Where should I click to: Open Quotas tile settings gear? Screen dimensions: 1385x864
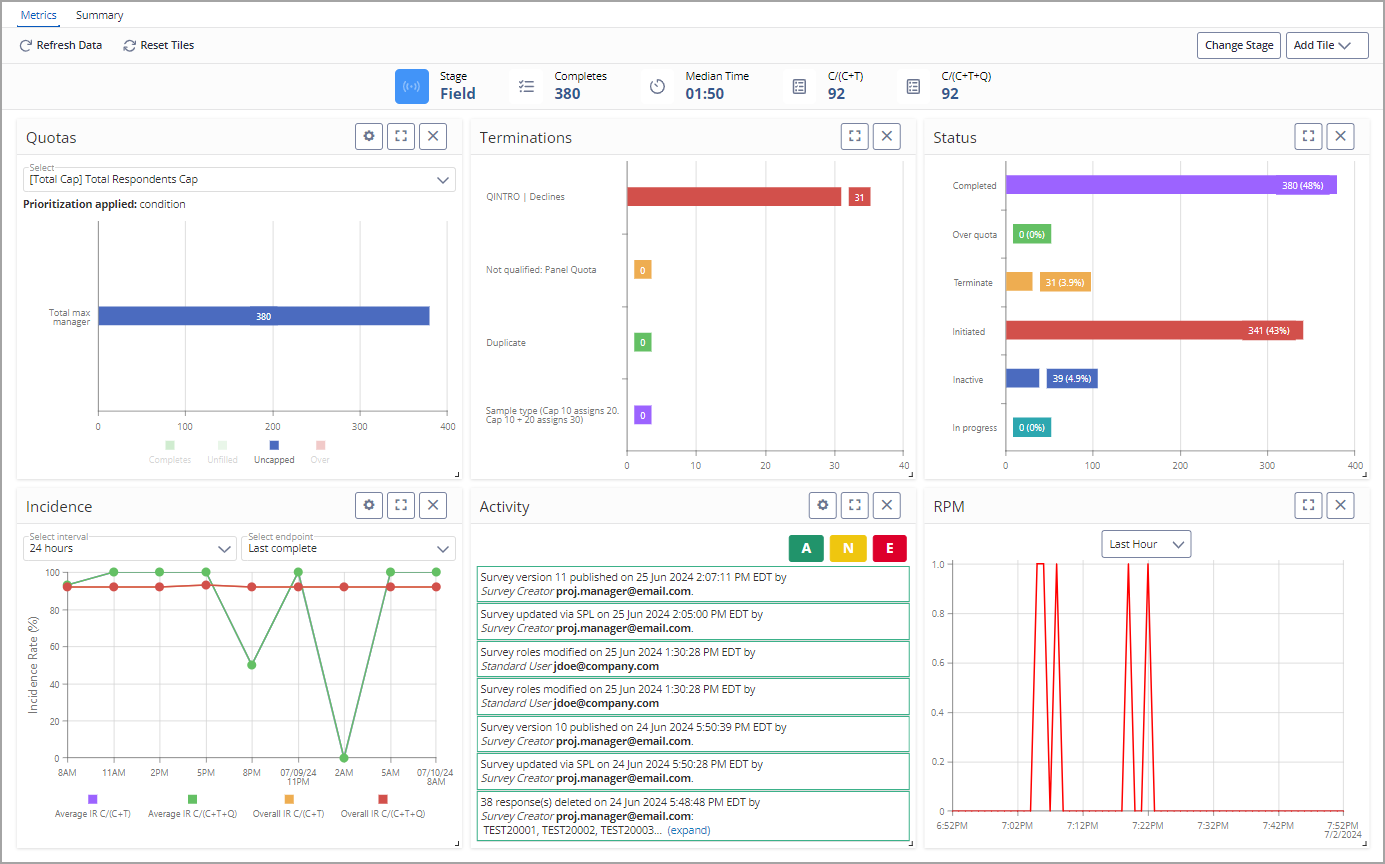click(369, 137)
